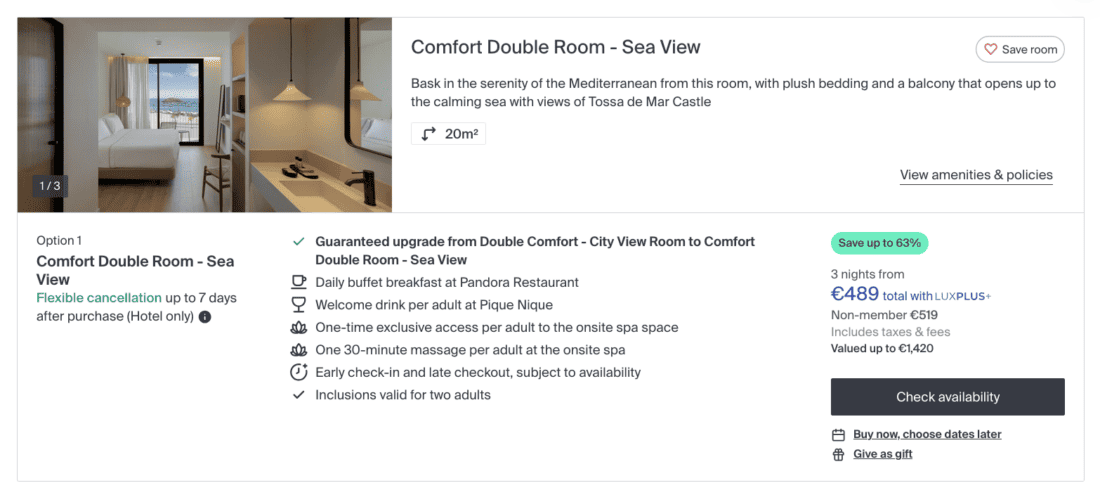Click the calendar icon beside Buy now
1100x502 pixels.
click(838, 435)
